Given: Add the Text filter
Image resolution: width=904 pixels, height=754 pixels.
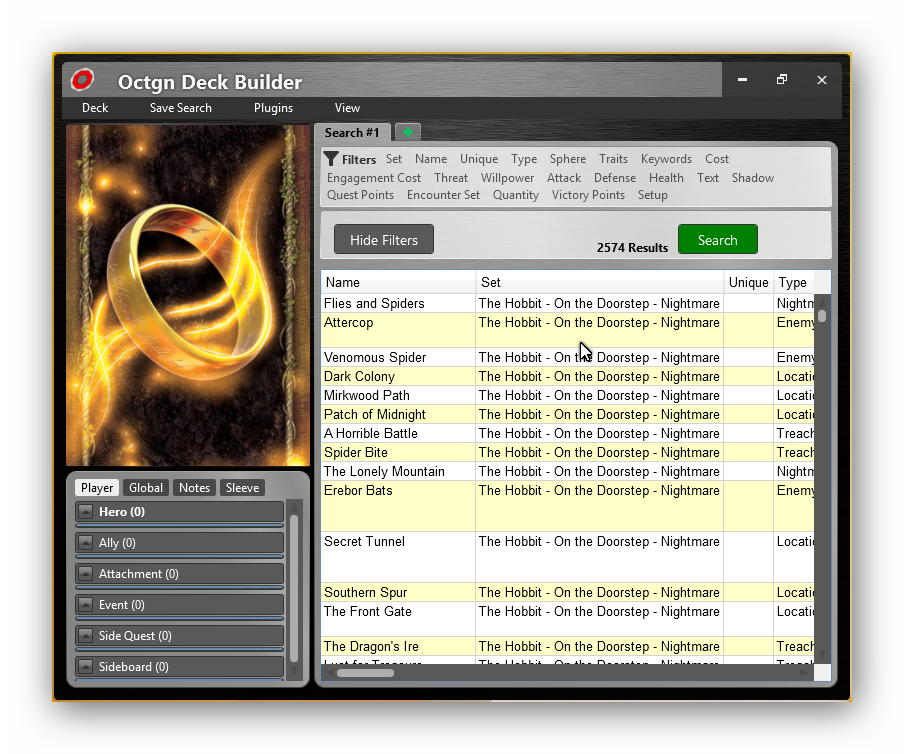Looking at the screenshot, I should [x=708, y=178].
